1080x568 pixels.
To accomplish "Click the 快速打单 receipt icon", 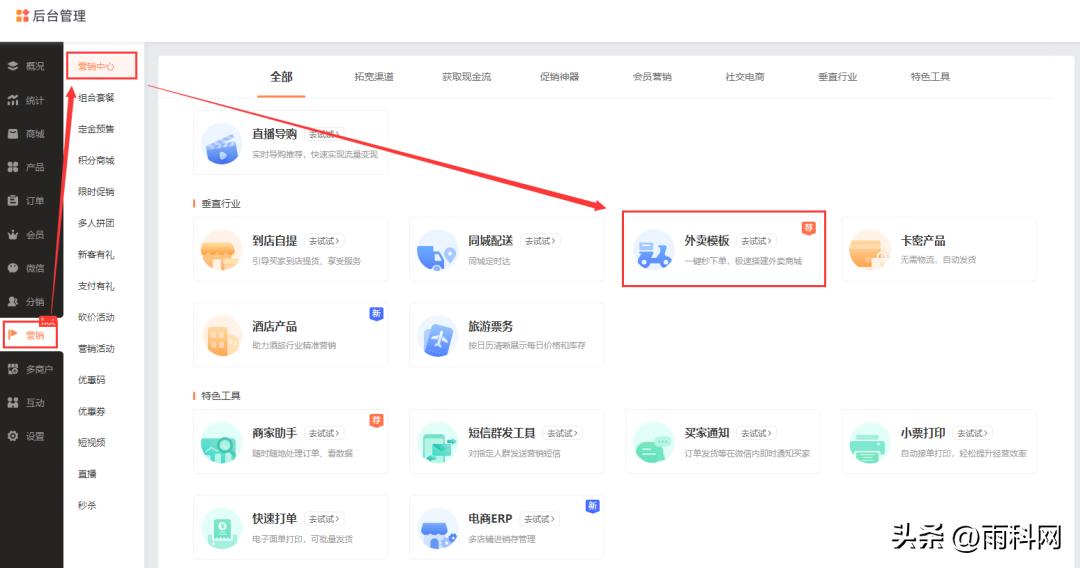I will click(x=221, y=529).
